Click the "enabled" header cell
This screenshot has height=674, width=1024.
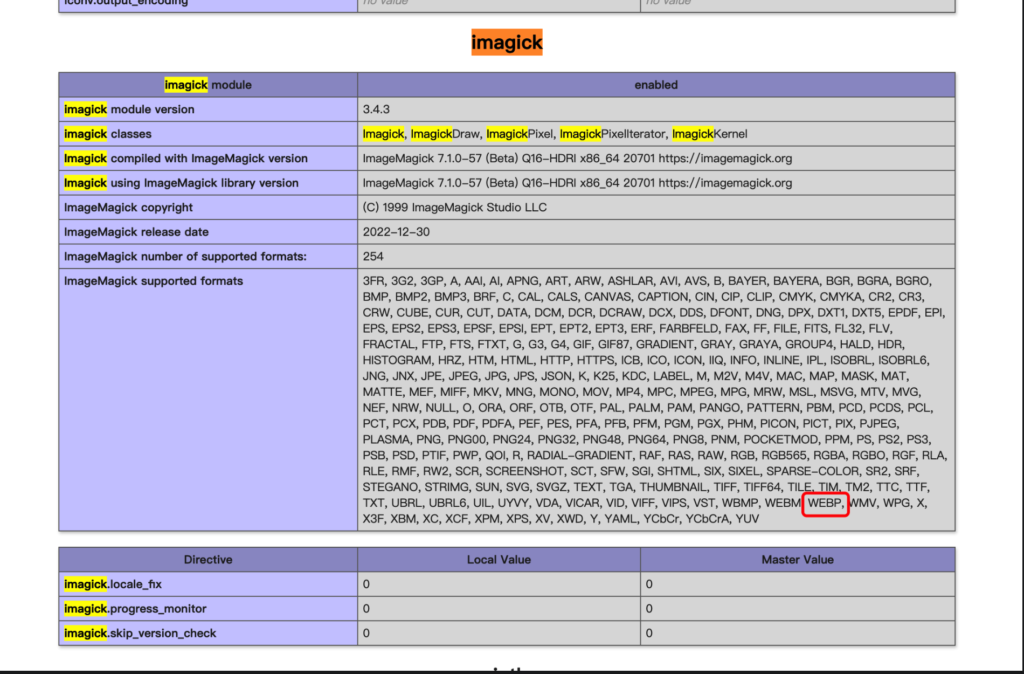click(x=656, y=85)
